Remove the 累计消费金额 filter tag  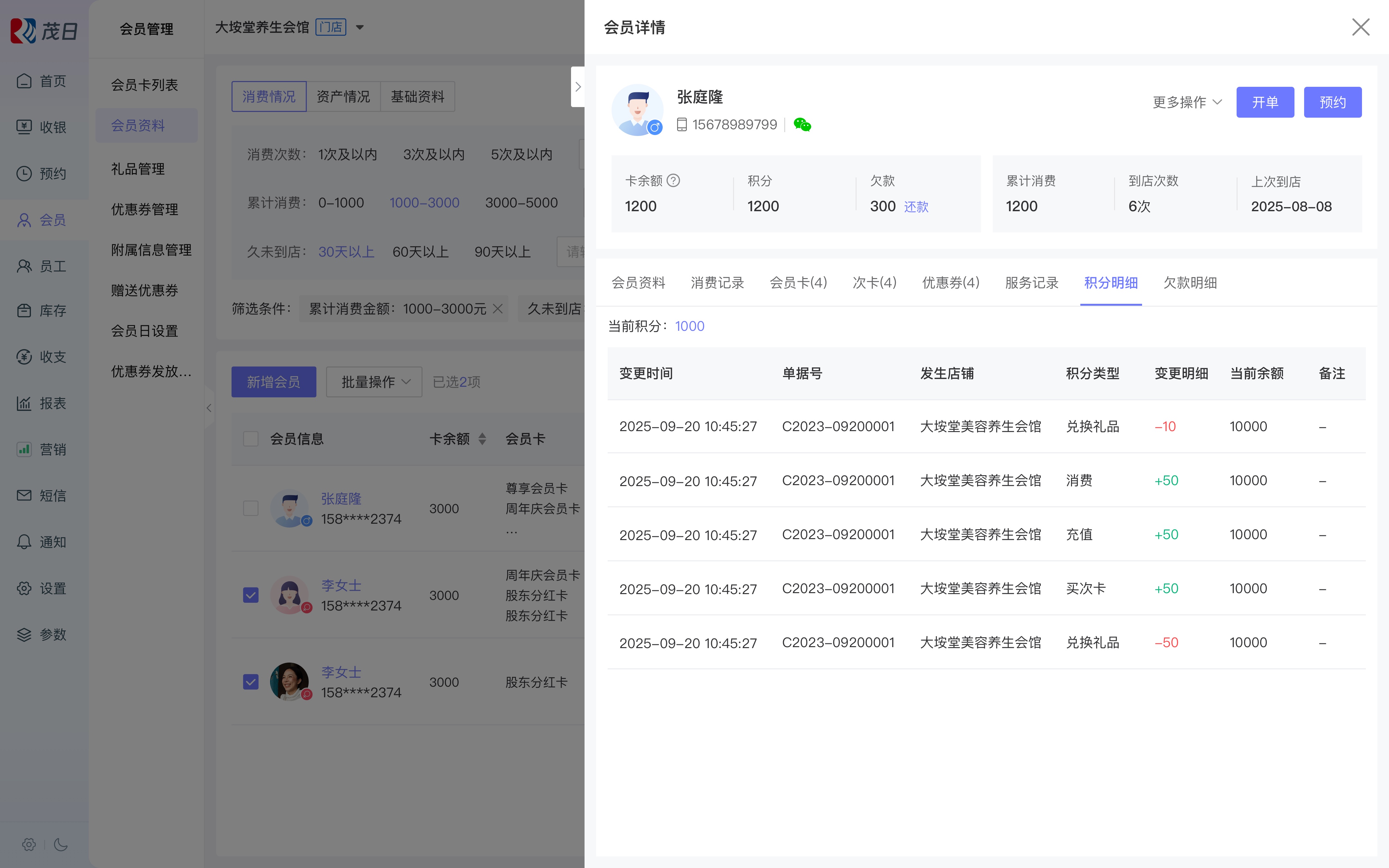498,309
